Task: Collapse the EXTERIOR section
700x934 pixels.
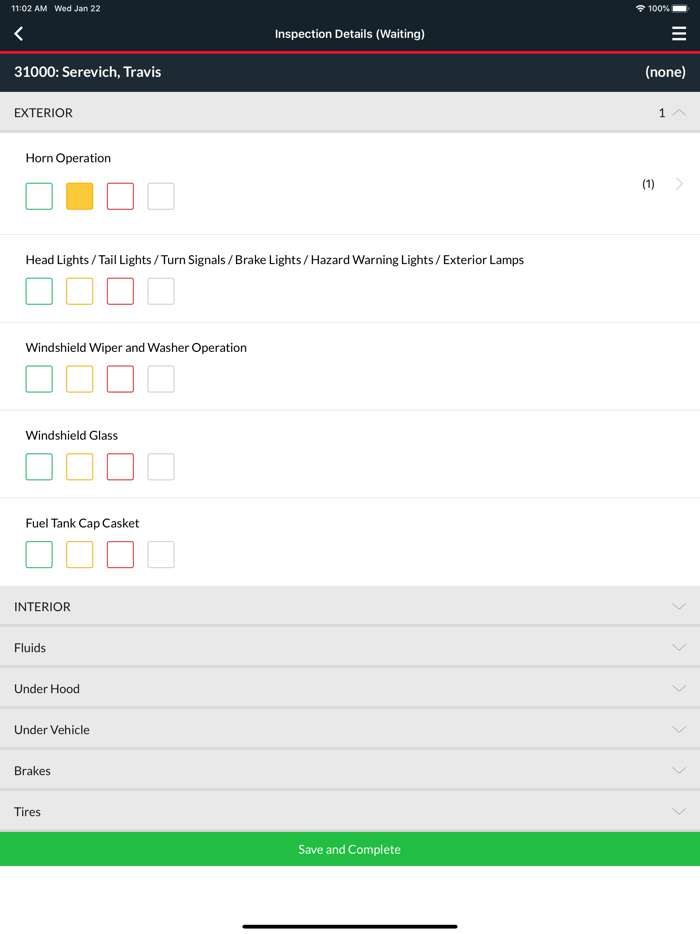Action: tap(679, 113)
